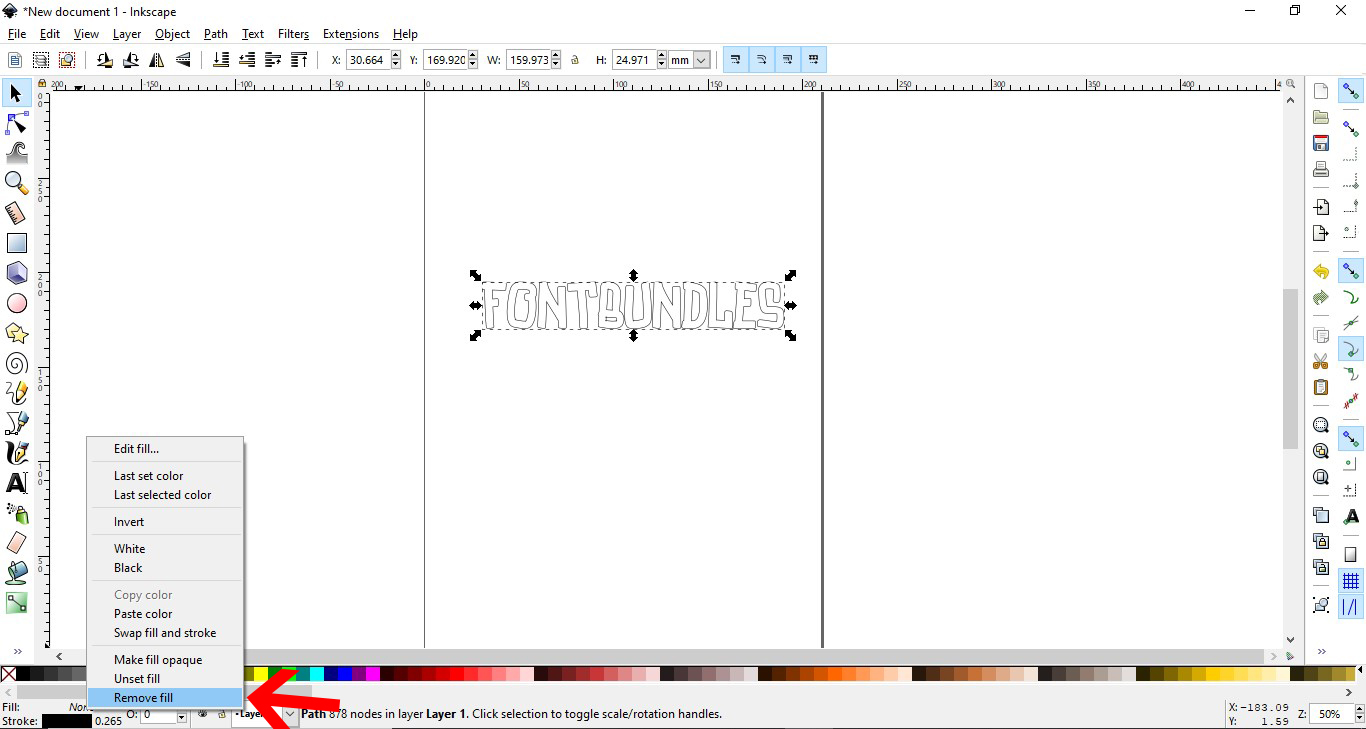Open the layer selector dropdown arrow
1366x729 pixels.
[x=290, y=715]
